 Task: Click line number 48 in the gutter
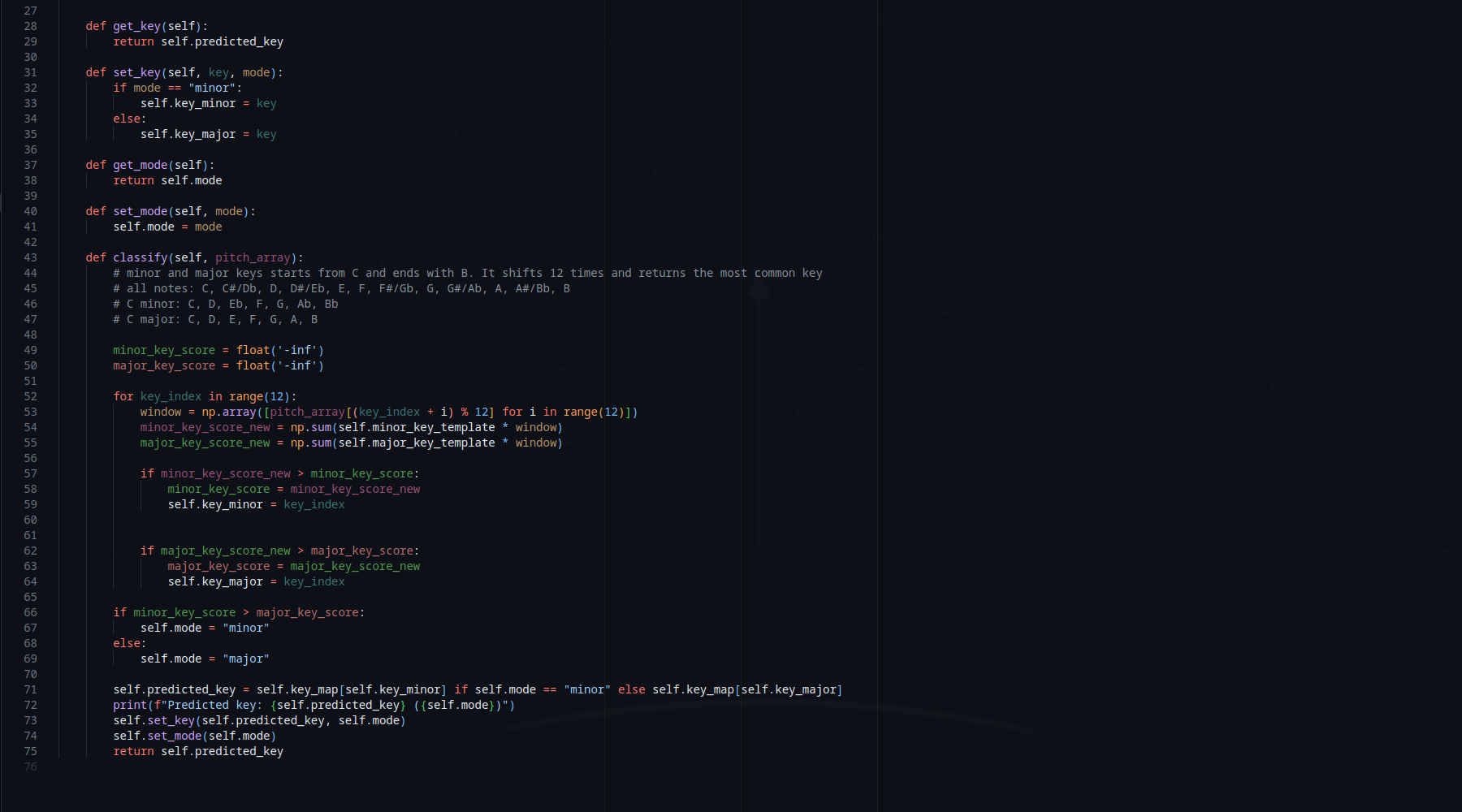tap(30, 335)
